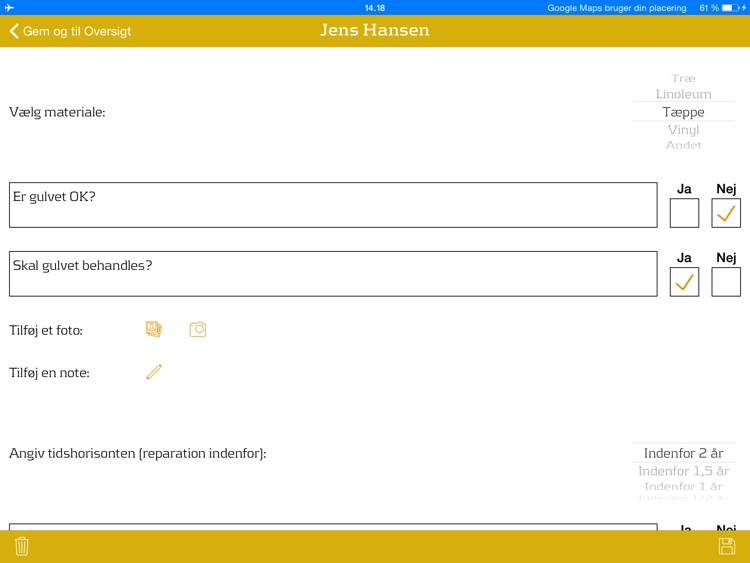The width and height of the screenshot is (750, 563).
Task: Tap the floppy disk save icon
Action: click(x=727, y=546)
